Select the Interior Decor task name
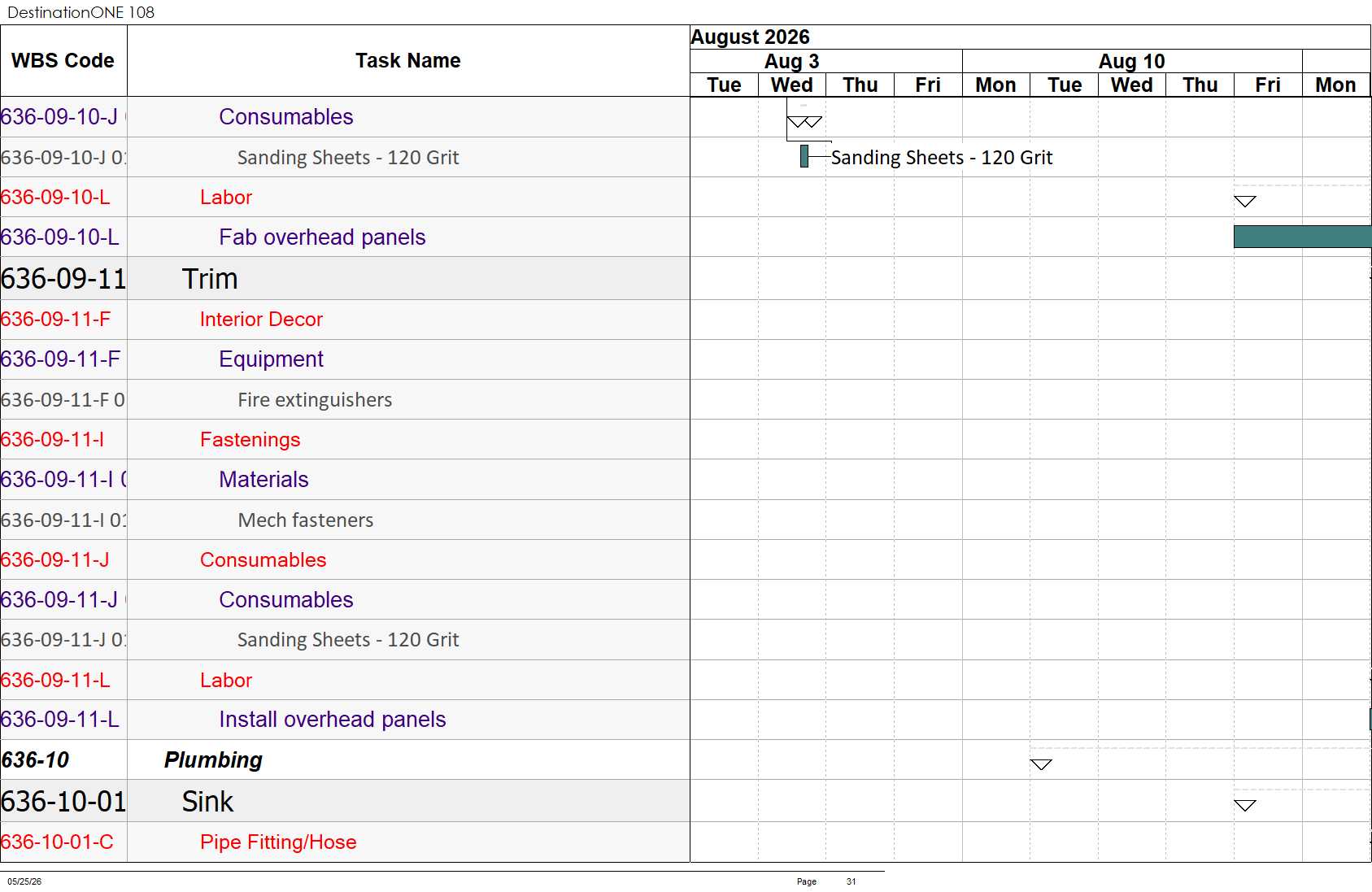The width and height of the screenshot is (1372, 892). (261, 320)
